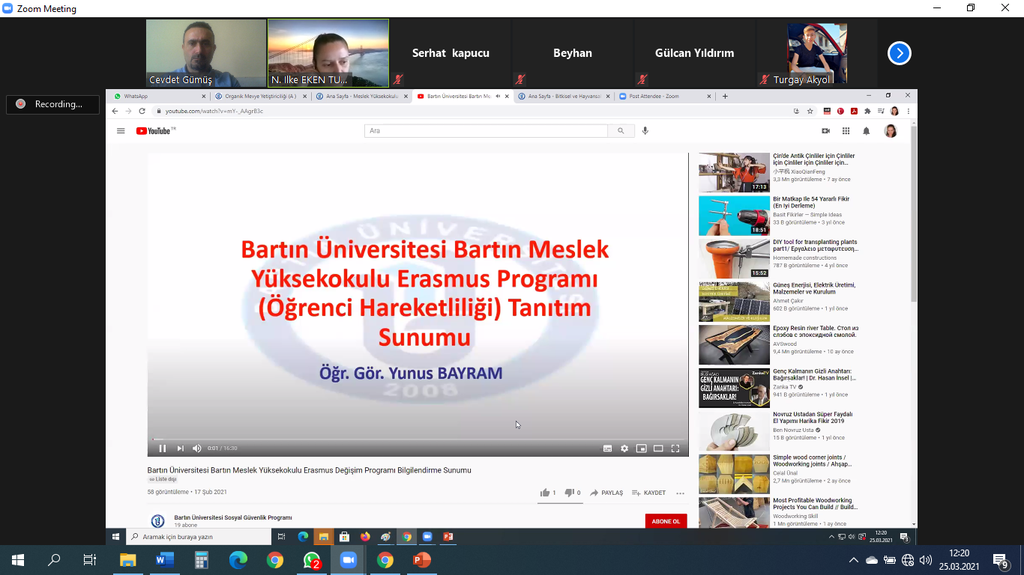The width and height of the screenshot is (1024, 575).
Task: Pause the YouTube video
Action: pyautogui.click(x=163, y=448)
